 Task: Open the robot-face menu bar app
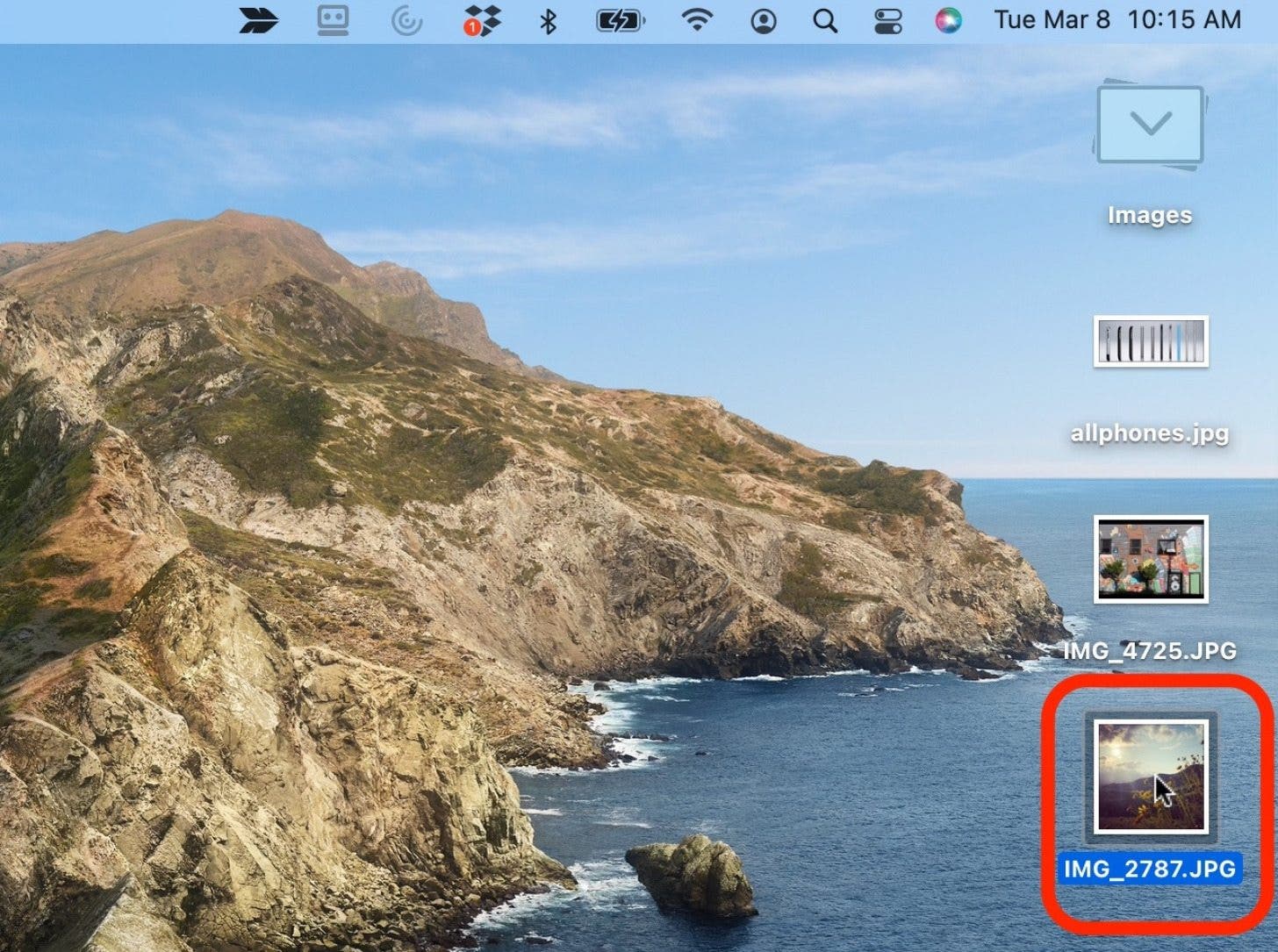(x=333, y=20)
